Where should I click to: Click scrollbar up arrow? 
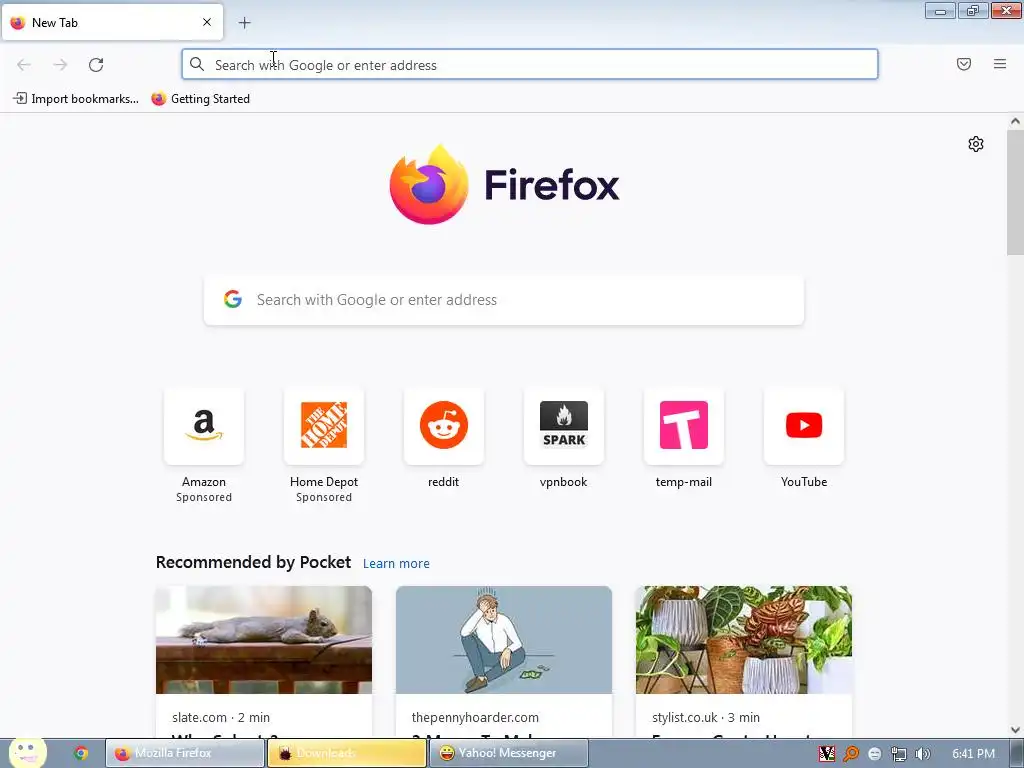1015,121
